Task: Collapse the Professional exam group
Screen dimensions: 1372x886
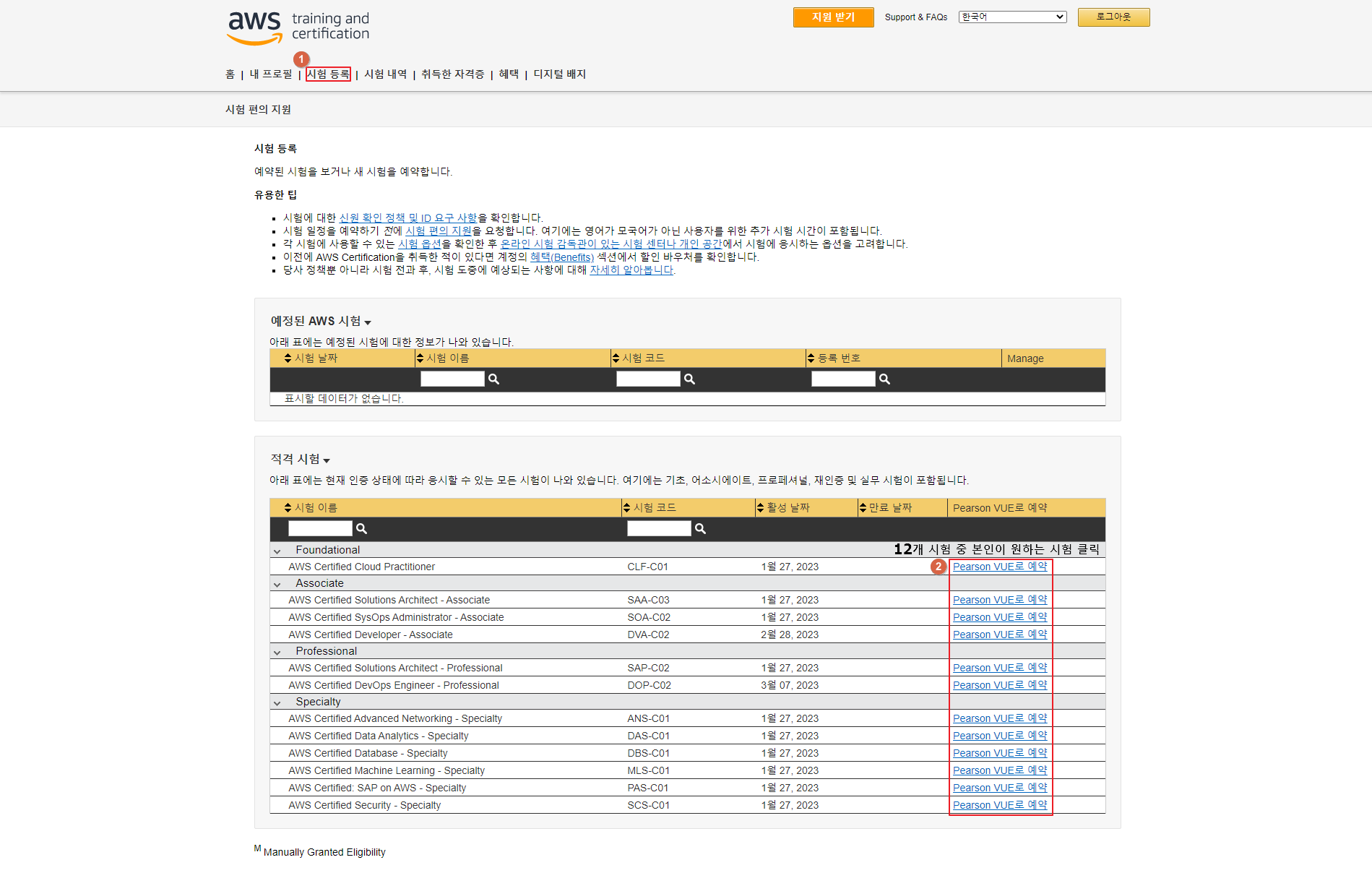Action: 277,652
